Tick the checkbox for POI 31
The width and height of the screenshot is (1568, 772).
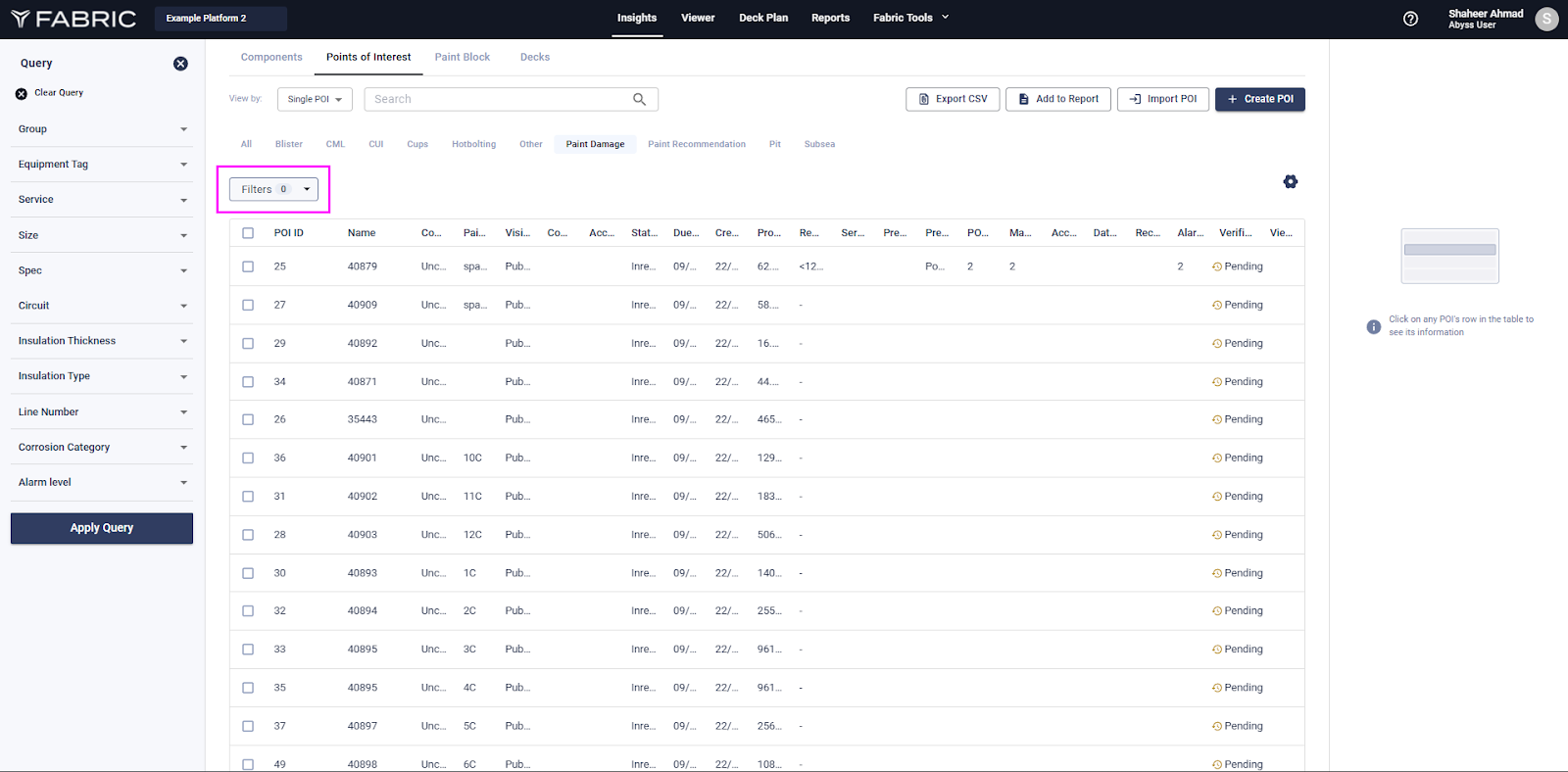tap(248, 497)
